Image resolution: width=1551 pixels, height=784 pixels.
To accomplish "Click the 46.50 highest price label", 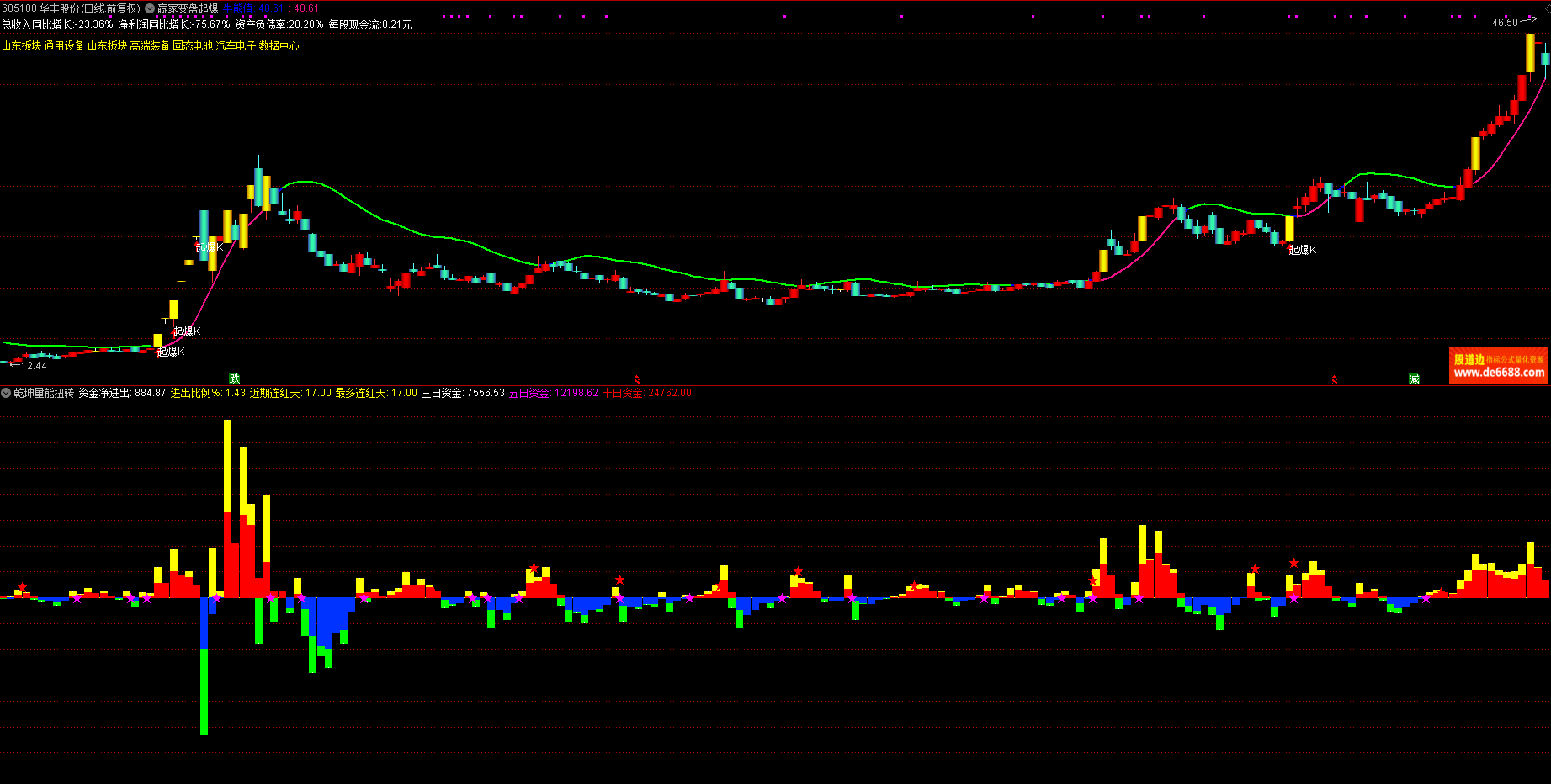I will point(1505,23).
